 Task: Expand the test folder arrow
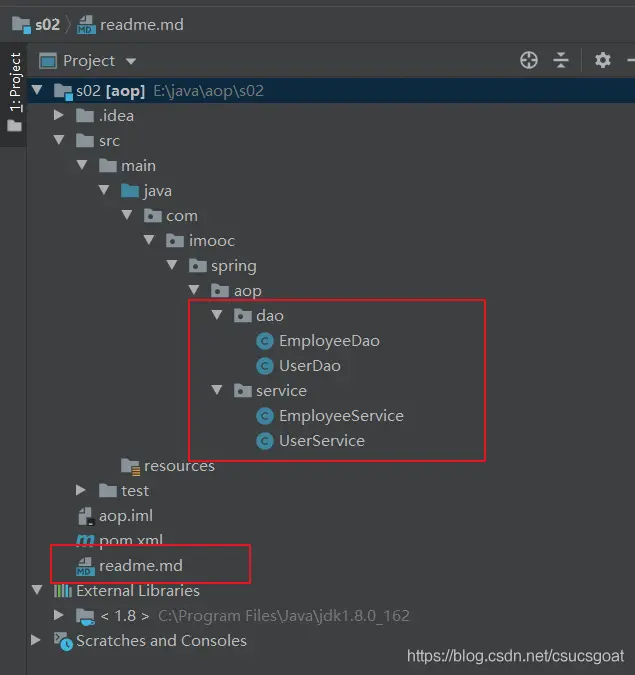pyautogui.click(x=81, y=490)
